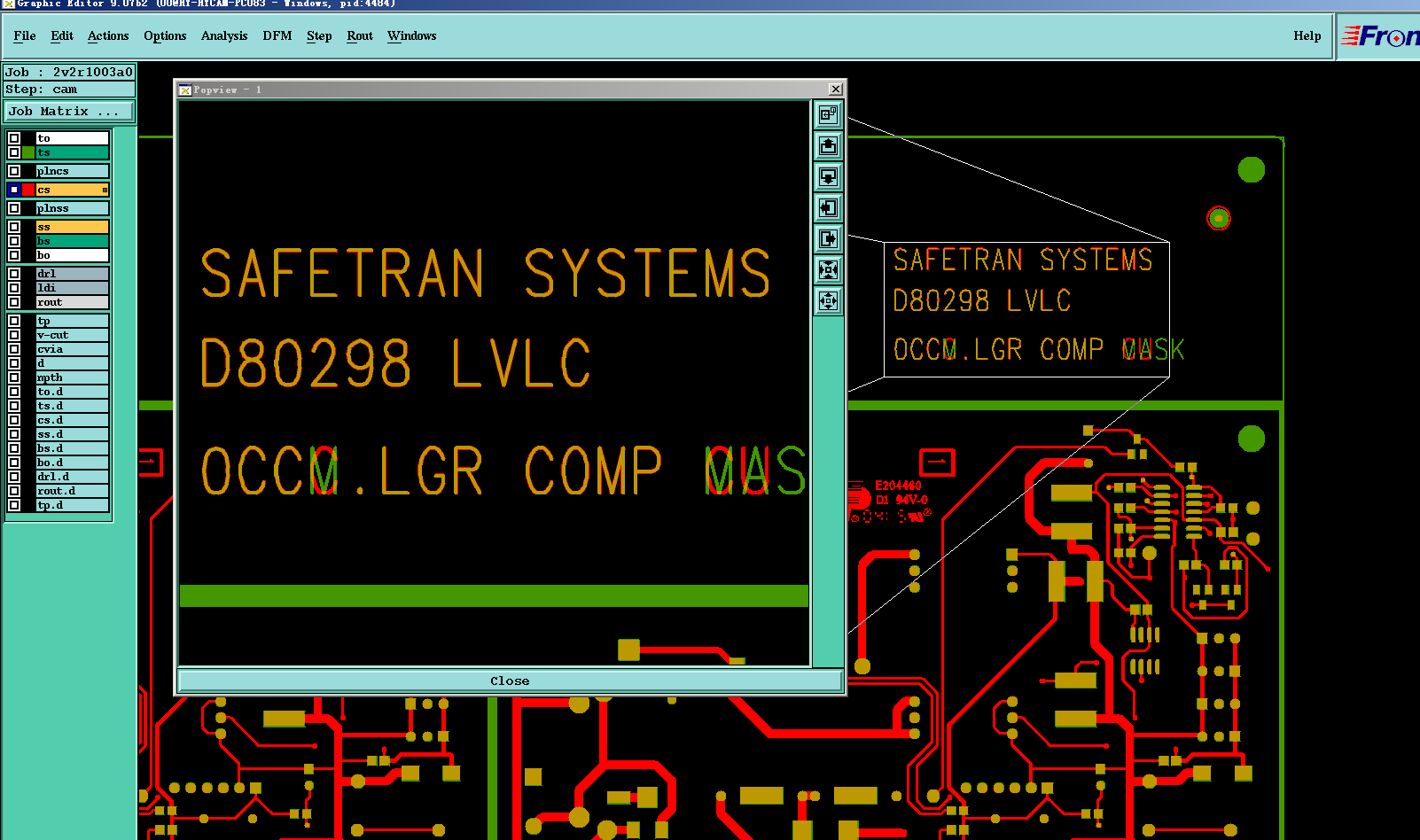Pan the Popview up with arrow icon

point(828,146)
